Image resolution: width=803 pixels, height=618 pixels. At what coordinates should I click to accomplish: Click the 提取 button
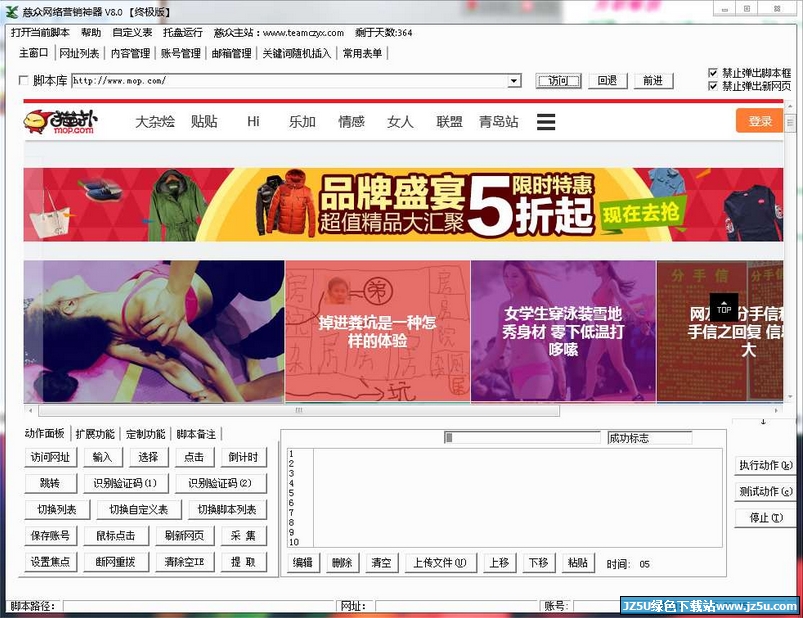(x=243, y=562)
